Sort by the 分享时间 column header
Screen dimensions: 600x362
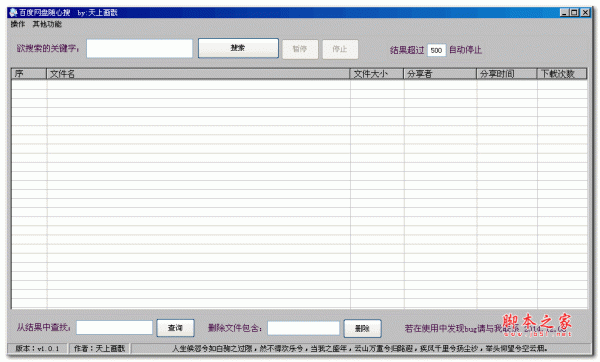point(507,74)
